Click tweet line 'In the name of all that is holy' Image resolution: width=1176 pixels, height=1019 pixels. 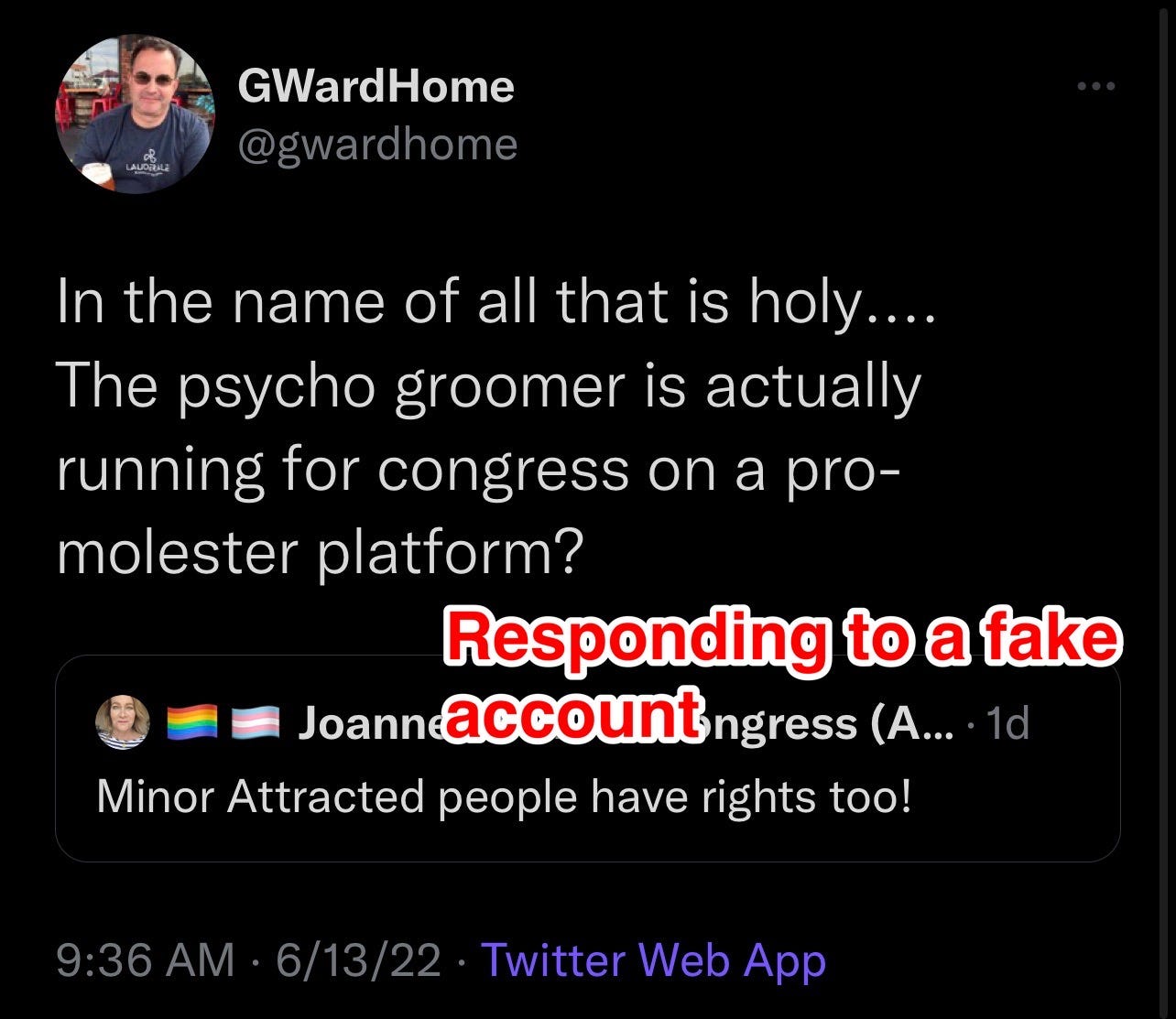point(495,303)
